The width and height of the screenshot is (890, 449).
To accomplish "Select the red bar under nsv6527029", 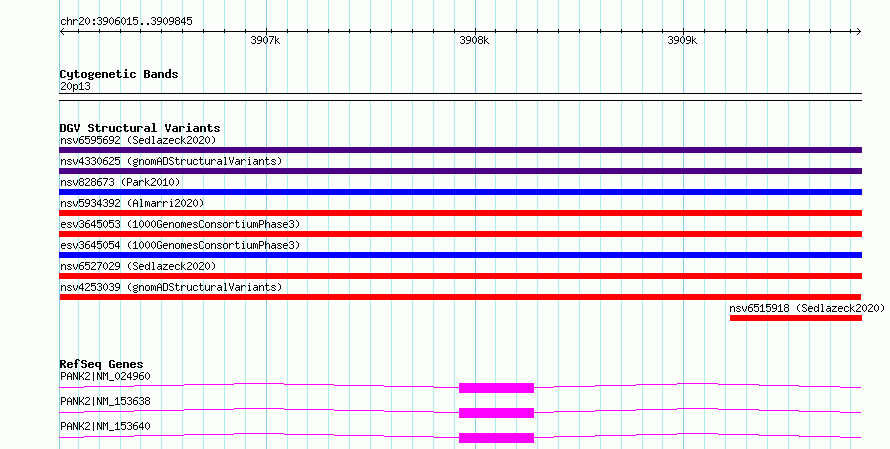I will 460,276.
